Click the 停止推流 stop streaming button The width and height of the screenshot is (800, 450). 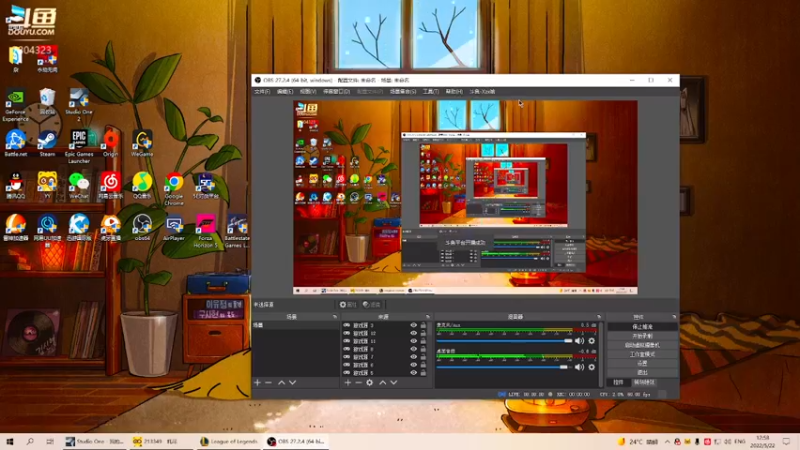click(x=642, y=327)
